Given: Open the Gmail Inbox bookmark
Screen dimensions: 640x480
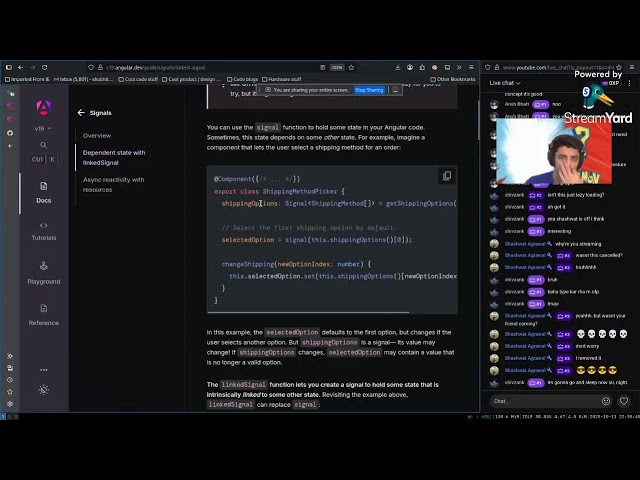Looking at the screenshot, I should click(x=84, y=79).
